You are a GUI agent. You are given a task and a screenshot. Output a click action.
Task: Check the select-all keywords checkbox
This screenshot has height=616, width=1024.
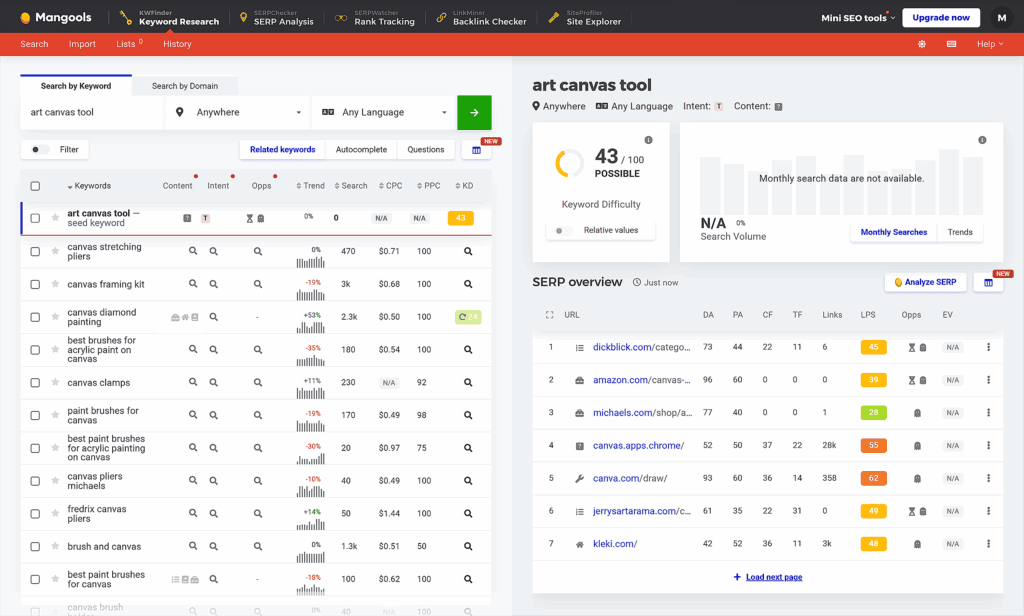click(x=35, y=186)
